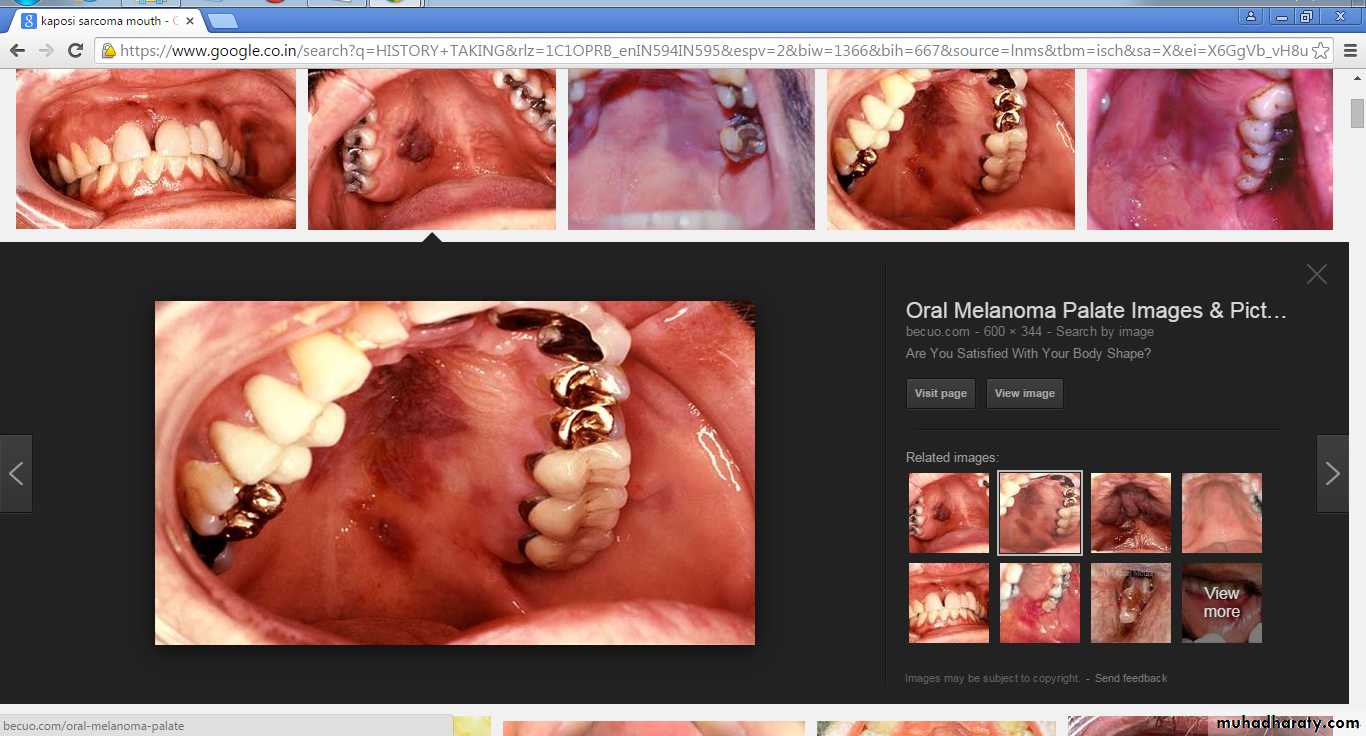Click the 'Are You Satisfied With Your Body Shape?' text
Image resolution: width=1366 pixels, height=736 pixels.
tap(1028, 353)
